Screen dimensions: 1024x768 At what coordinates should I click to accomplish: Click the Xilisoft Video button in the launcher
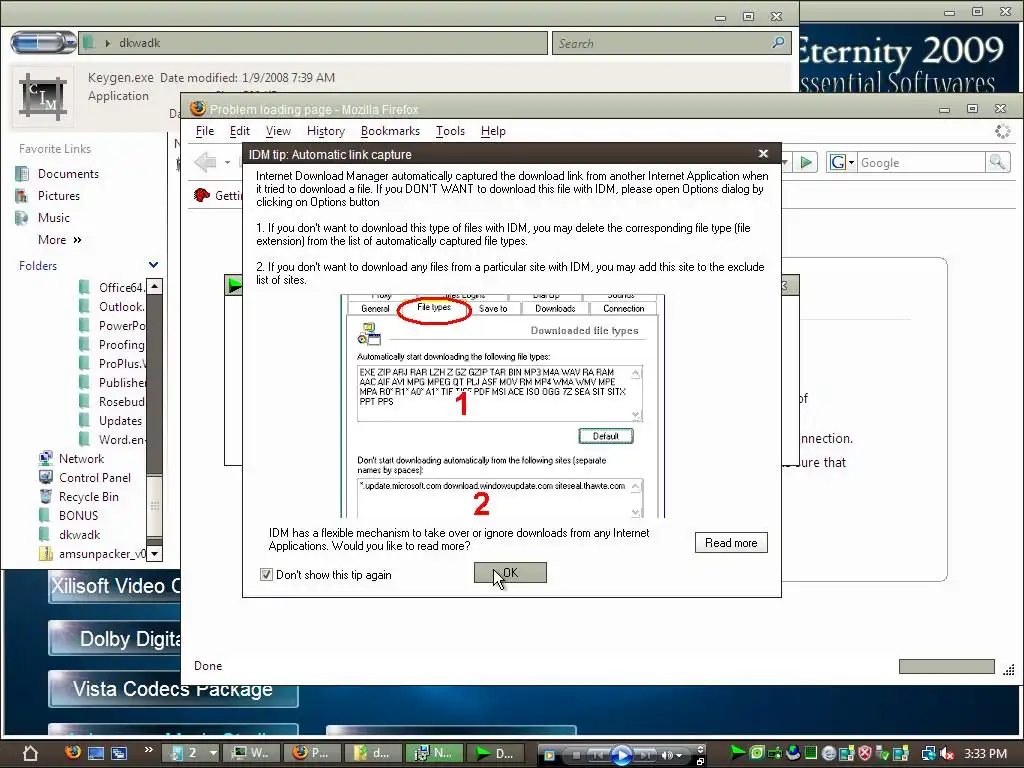click(x=115, y=585)
